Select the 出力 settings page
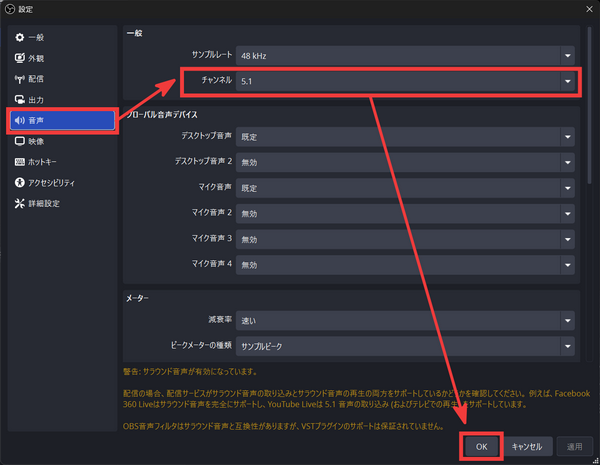 point(62,100)
